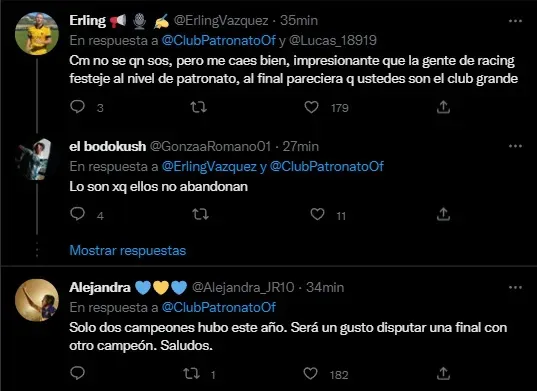The height and width of the screenshot is (391, 537).
Task: Share Alejandra's tweet
Action: pos(443,373)
